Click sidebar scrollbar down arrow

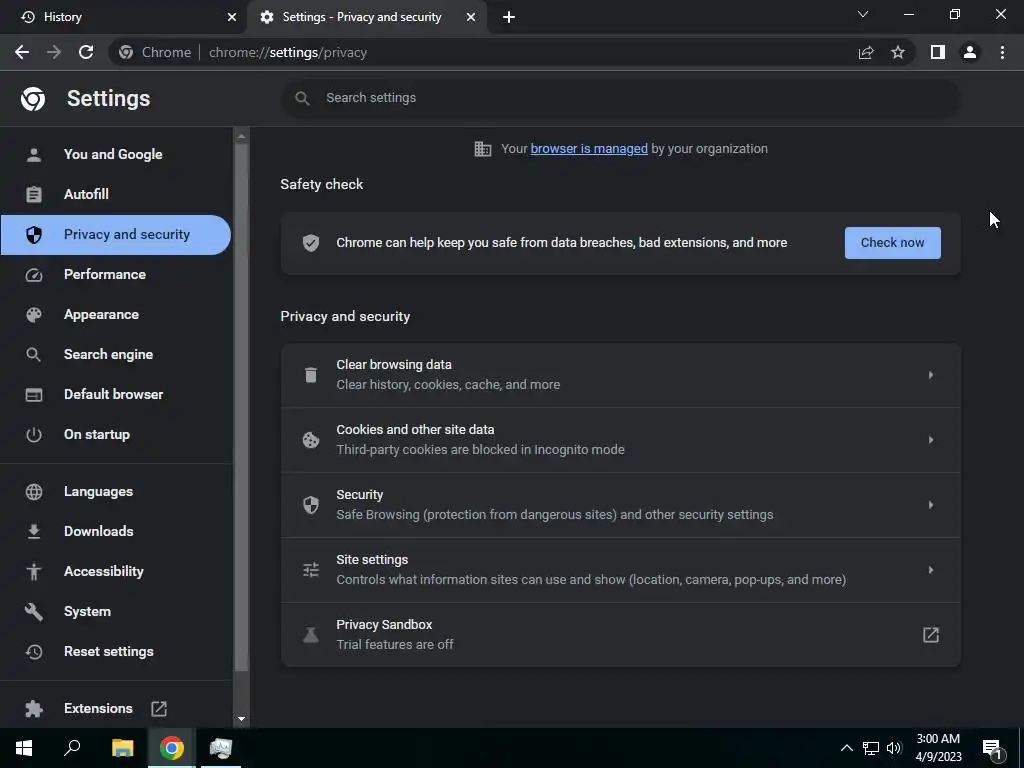tap(241, 719)
